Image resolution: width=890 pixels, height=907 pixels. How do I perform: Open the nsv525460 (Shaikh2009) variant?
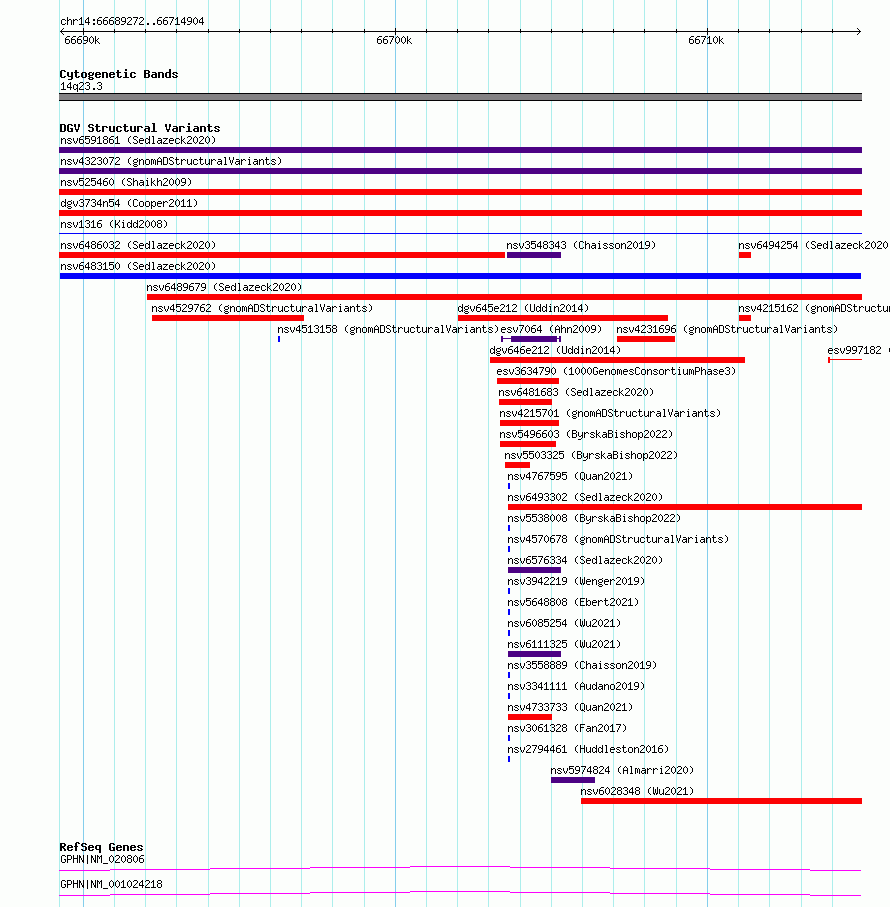[x=126, y=182]
